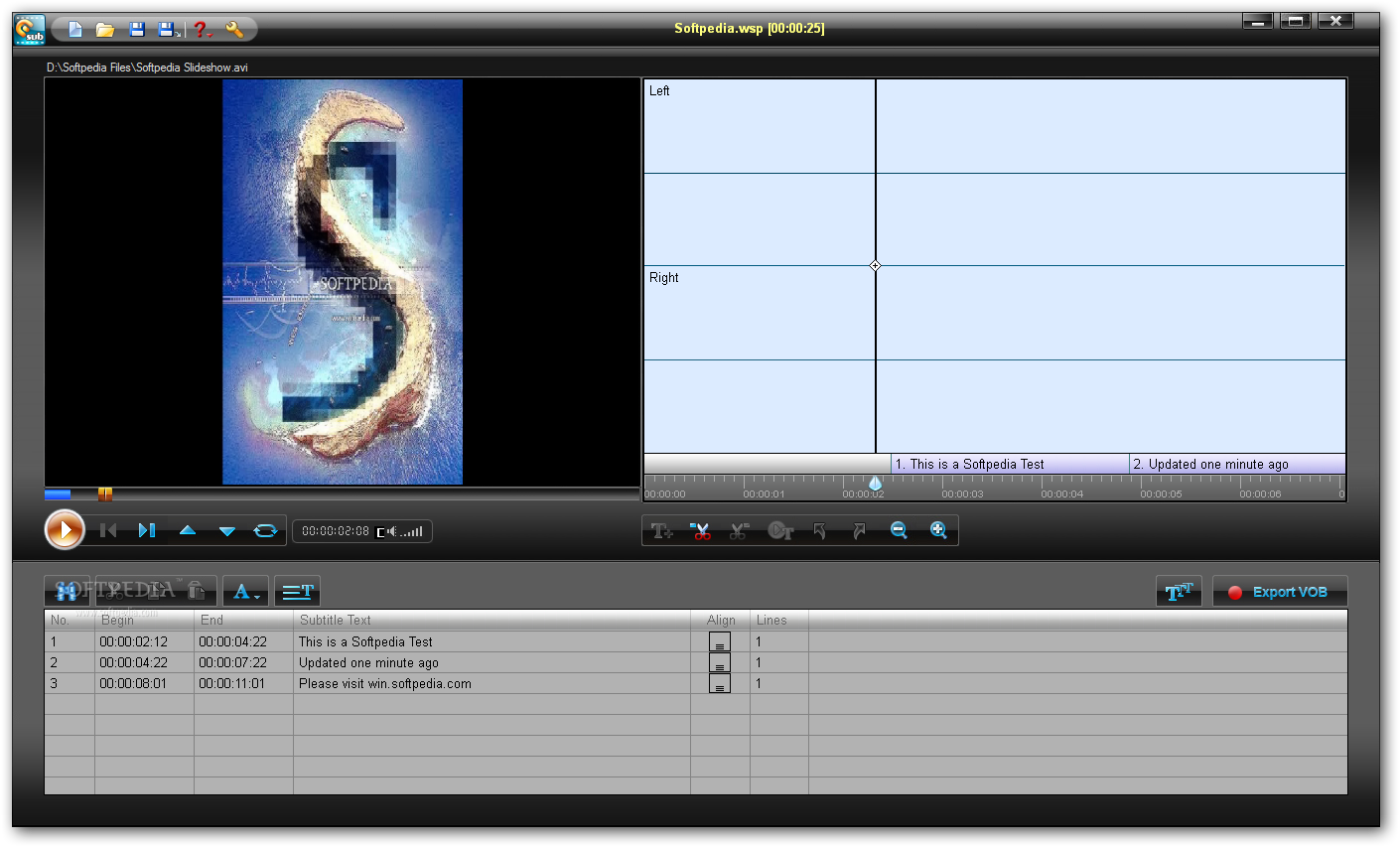Select subtitle text 'Please visit win.softpedia.com'
Screen dimensions: 1400x847
(x=385, y=684)
